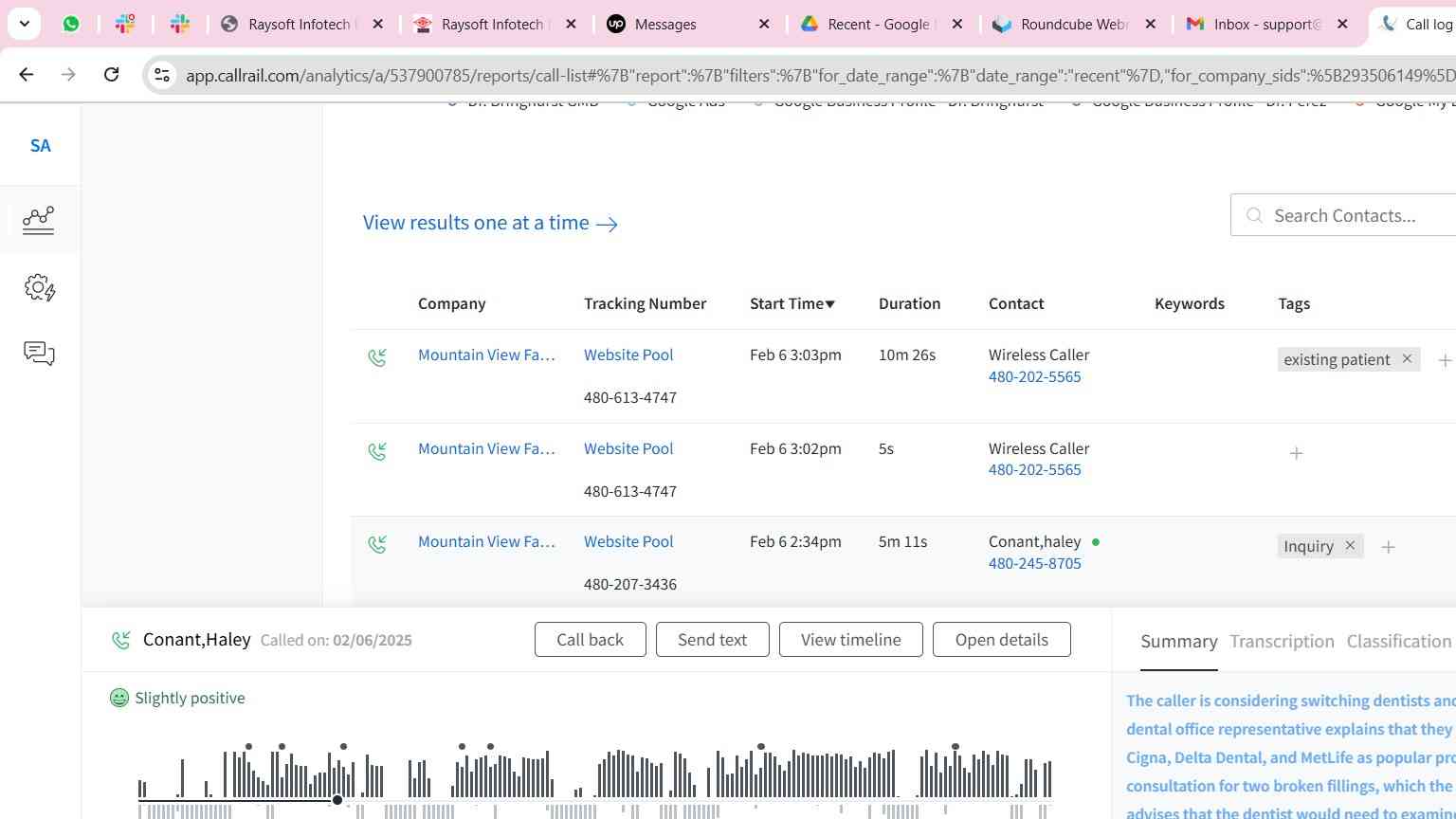Close the Gmail Inbox tab

1342,24
